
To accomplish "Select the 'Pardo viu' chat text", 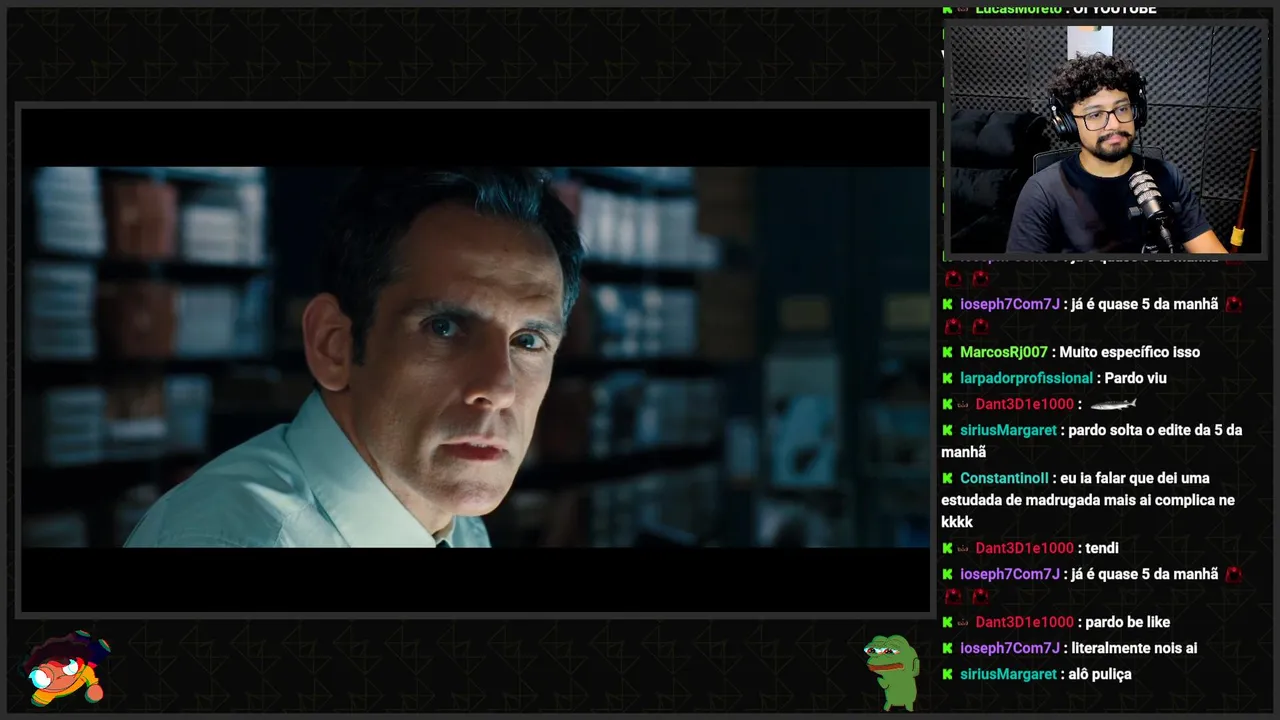I will click(1136, 378).
